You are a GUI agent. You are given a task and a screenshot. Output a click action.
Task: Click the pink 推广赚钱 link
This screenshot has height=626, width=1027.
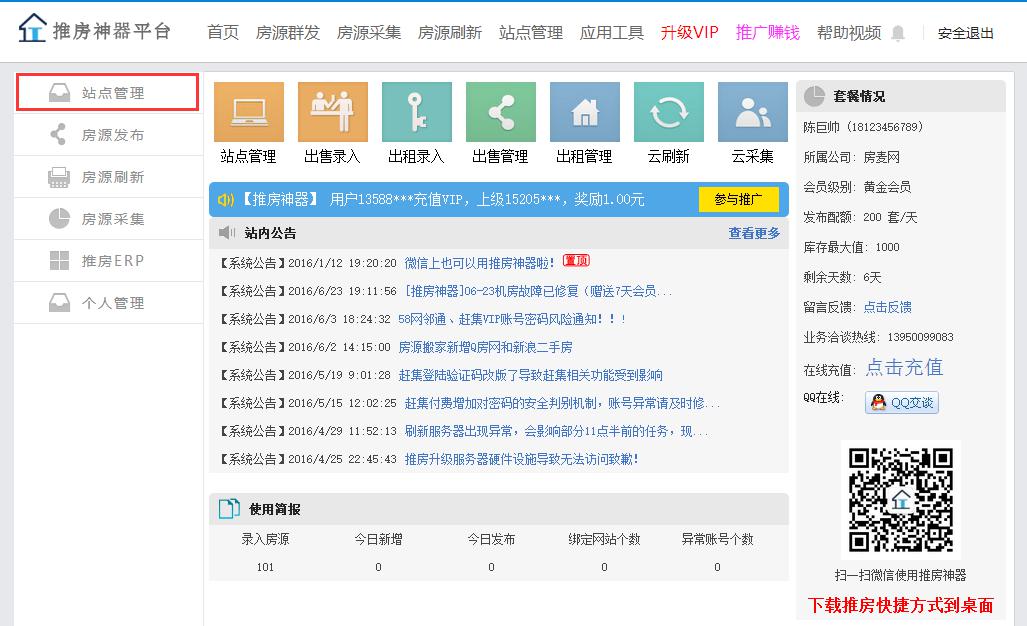click(x=768, y=33)
